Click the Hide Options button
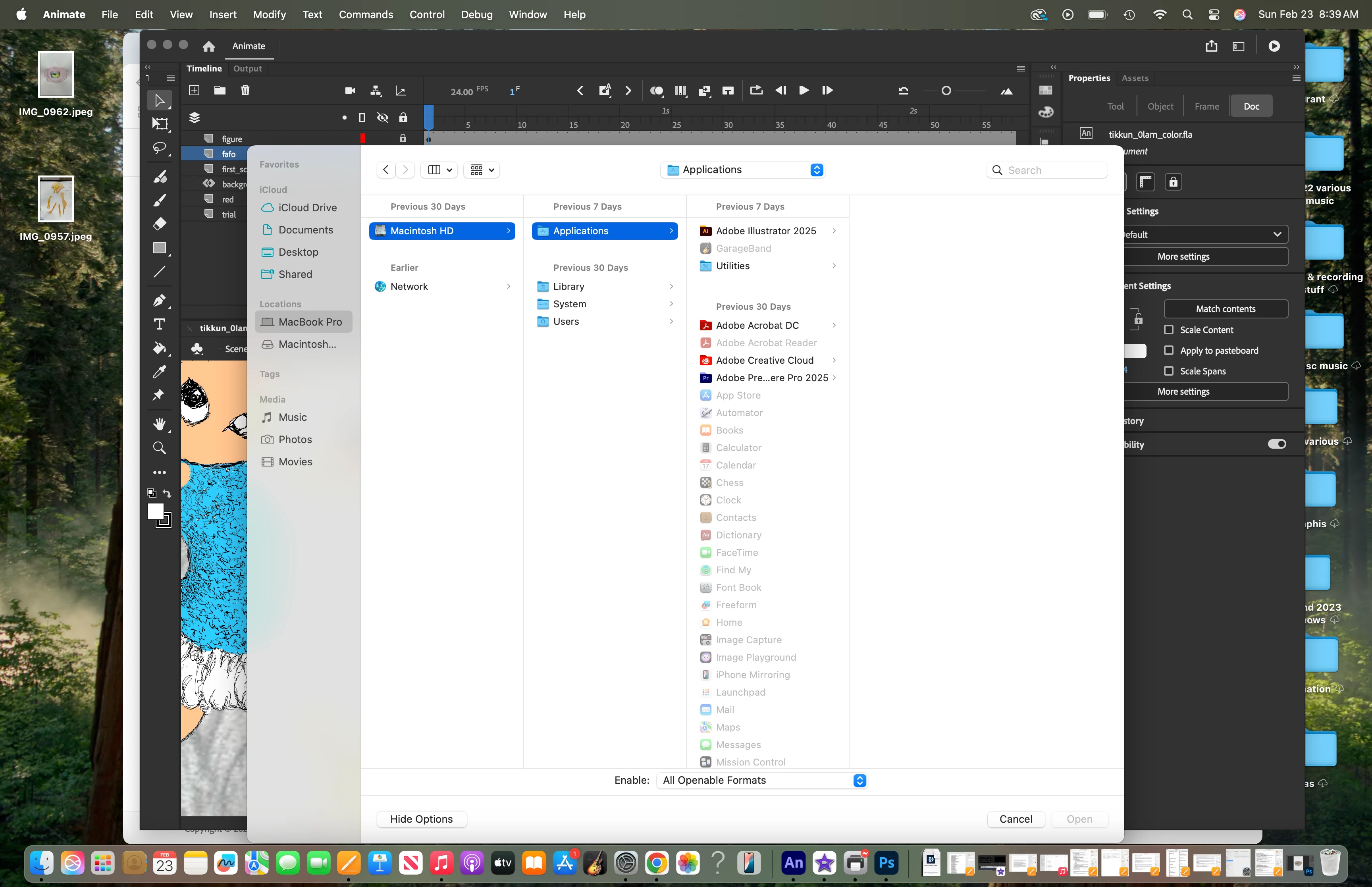1372x887 pixels. point(421,819)
